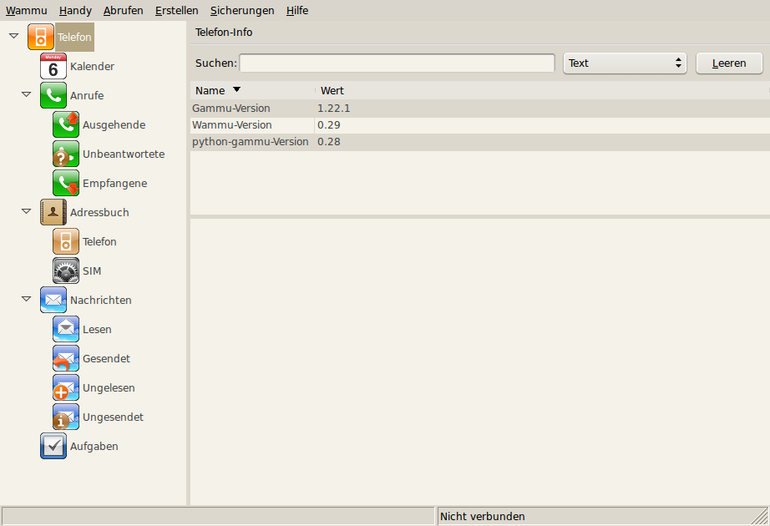Click the Nachrichten envelope icon

click(53, 300)
